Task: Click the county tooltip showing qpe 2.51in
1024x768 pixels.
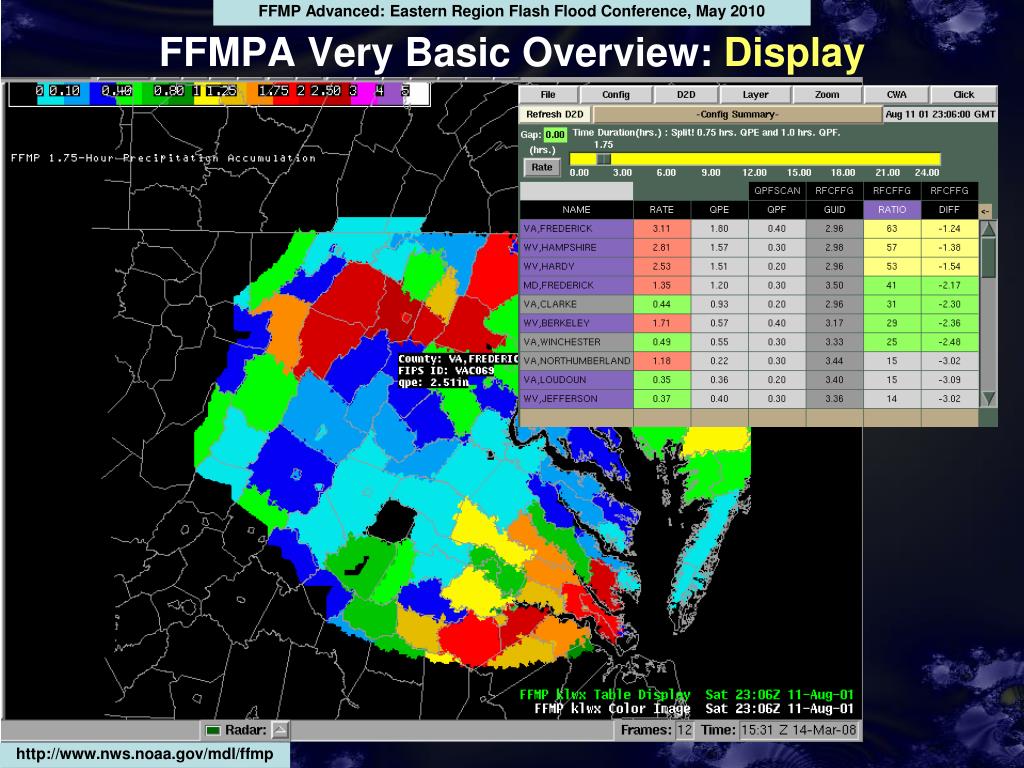Action: (457, 370)
